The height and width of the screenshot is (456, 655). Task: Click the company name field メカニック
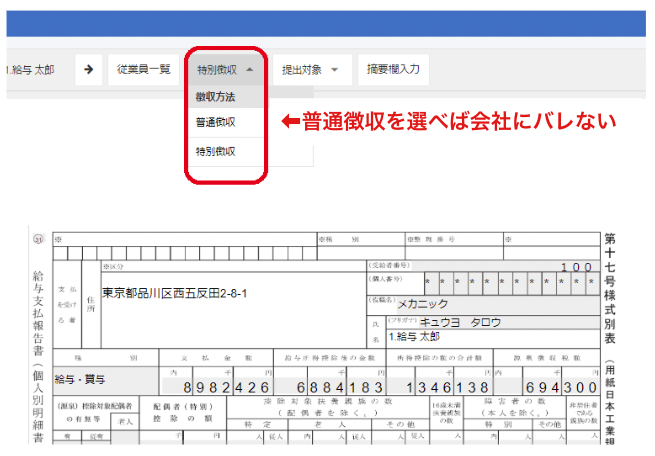423,304
